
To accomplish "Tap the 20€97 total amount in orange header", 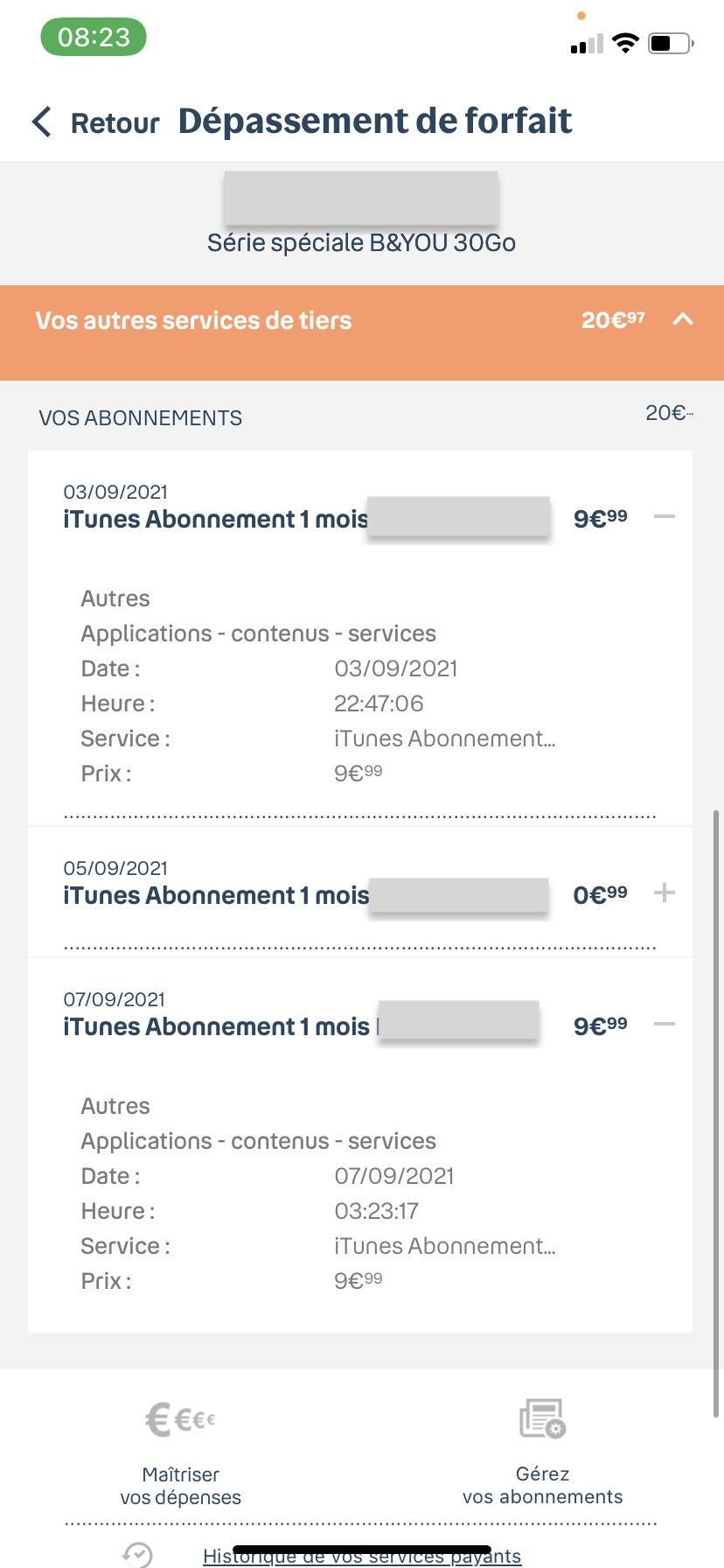I will click(x=613, y=320).
